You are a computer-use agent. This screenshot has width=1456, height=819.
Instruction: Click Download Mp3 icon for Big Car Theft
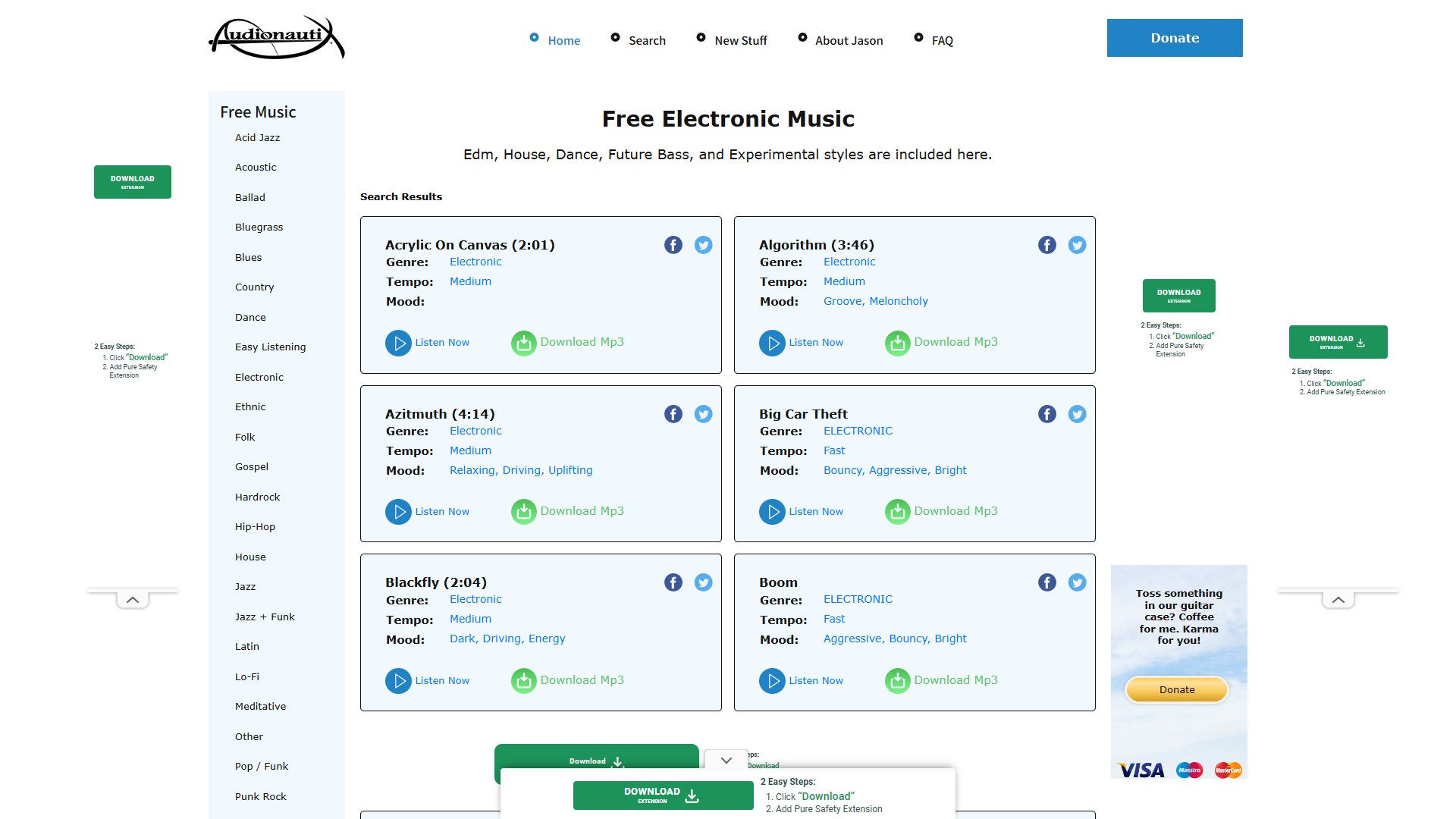click(x=898, y=512)
